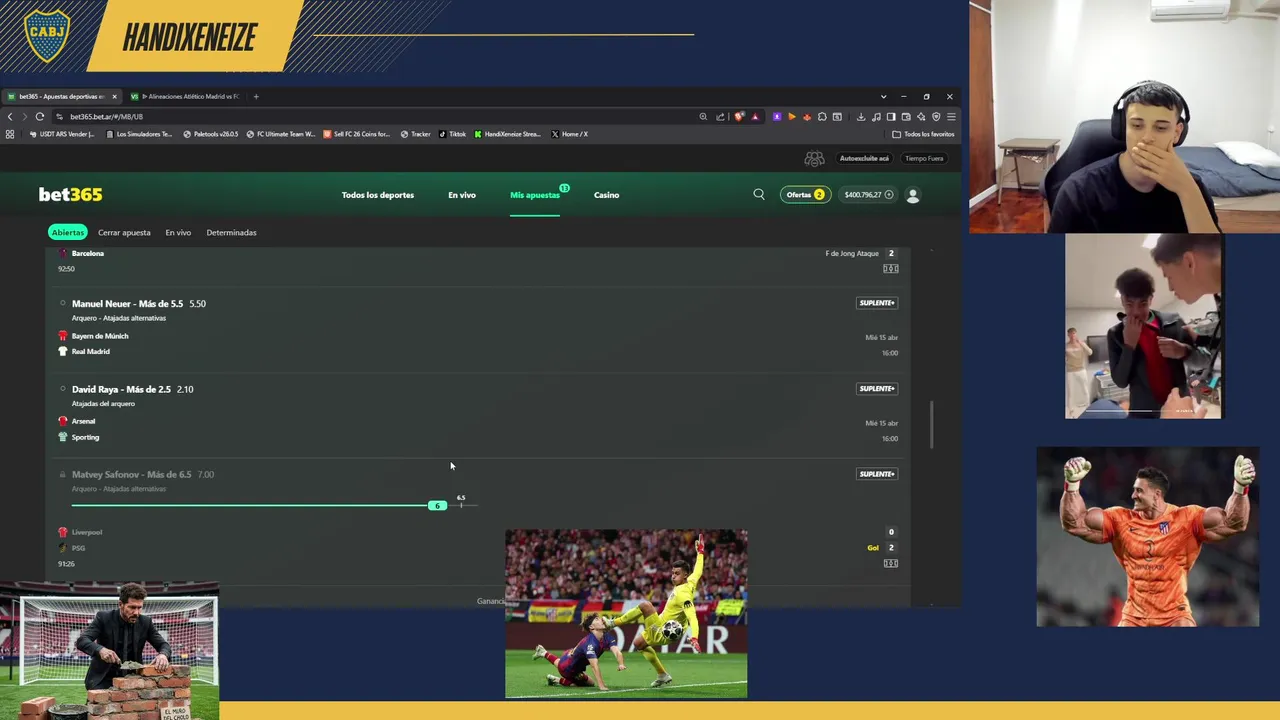Click SUPLENTE+ on Matvey Safonov bet
The width and height of the screenshot is (1280, 720).
point(877,474)
